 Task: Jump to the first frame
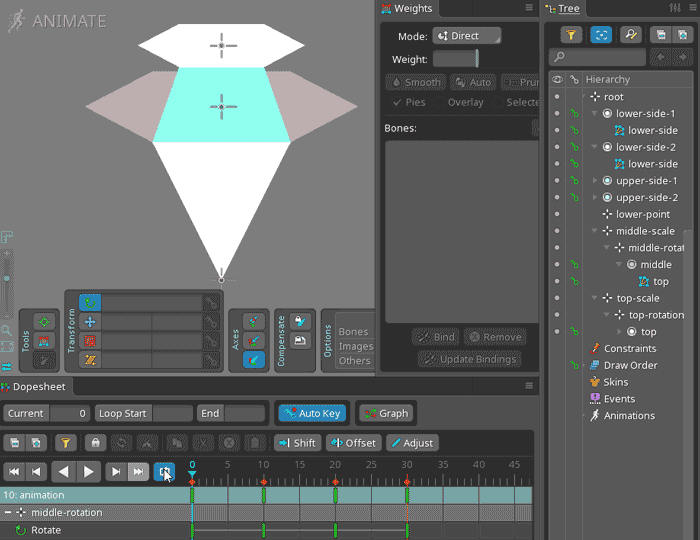pyautogui.click(x=14, y=471)
